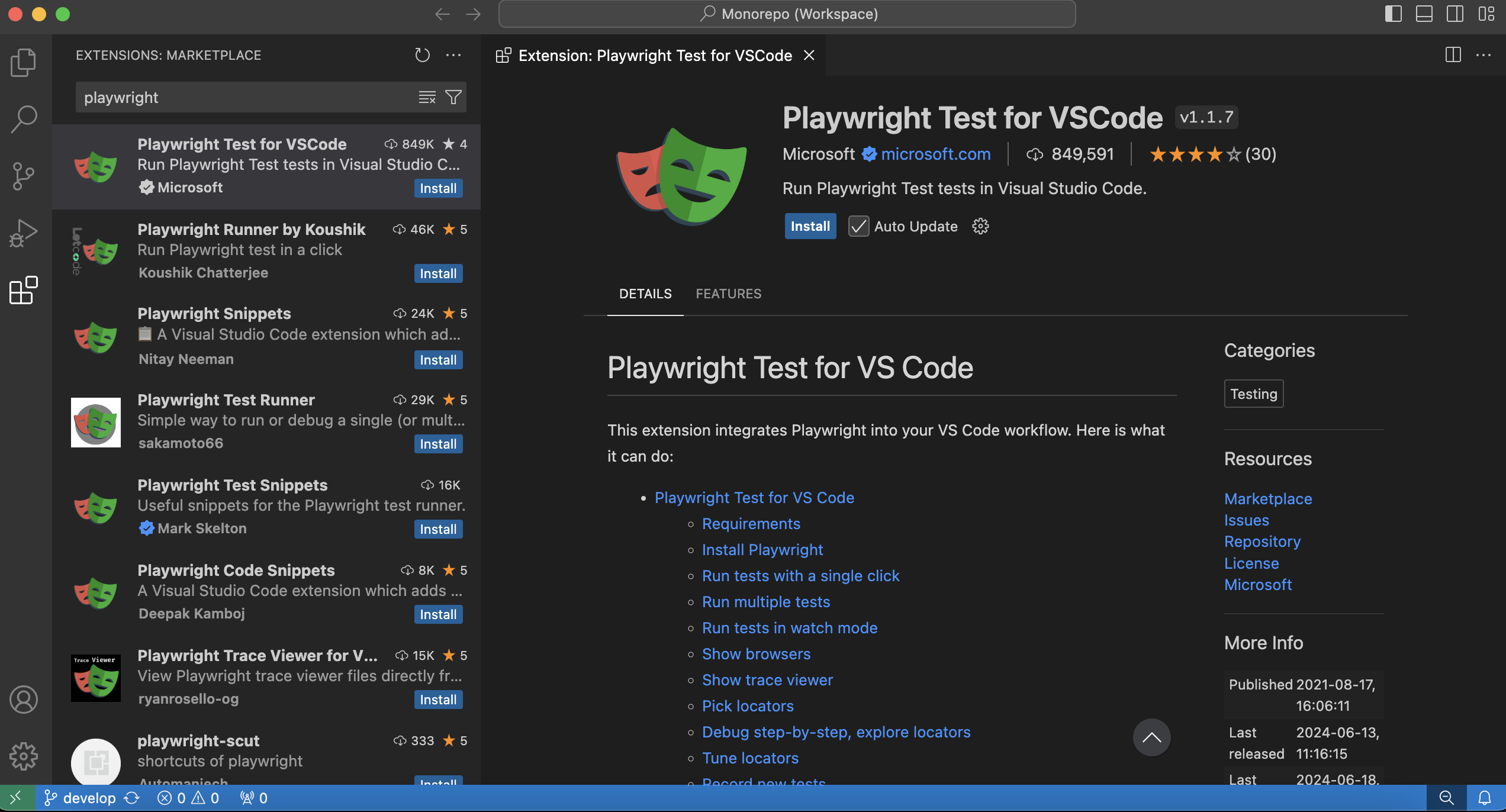Open the Repository resource link
1506x812 pixels.
(1262, 542)
